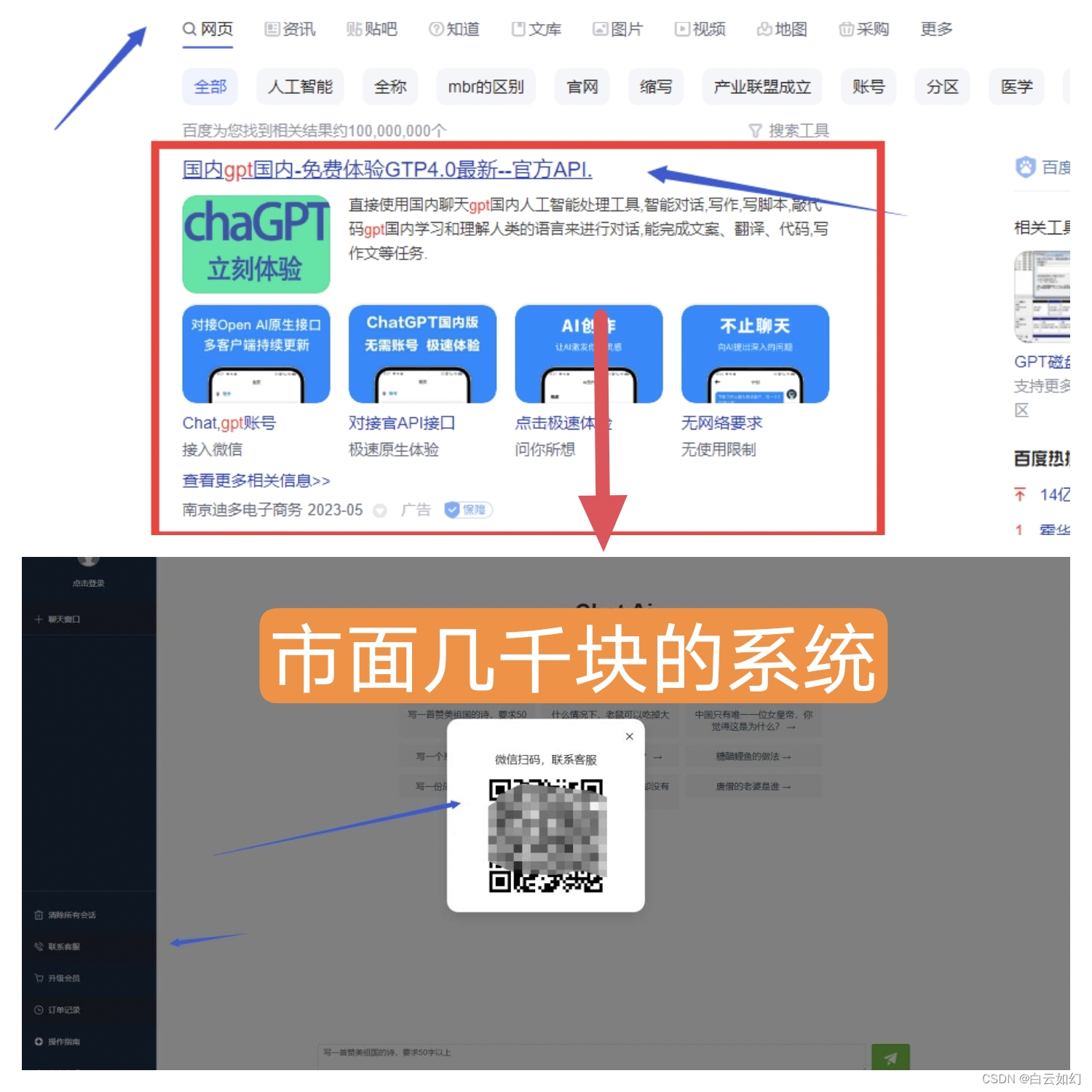Open the GPT related tool thumbnail on the right
Viewport: 1092px width, 1092px height.
(x=1042, y=297)
